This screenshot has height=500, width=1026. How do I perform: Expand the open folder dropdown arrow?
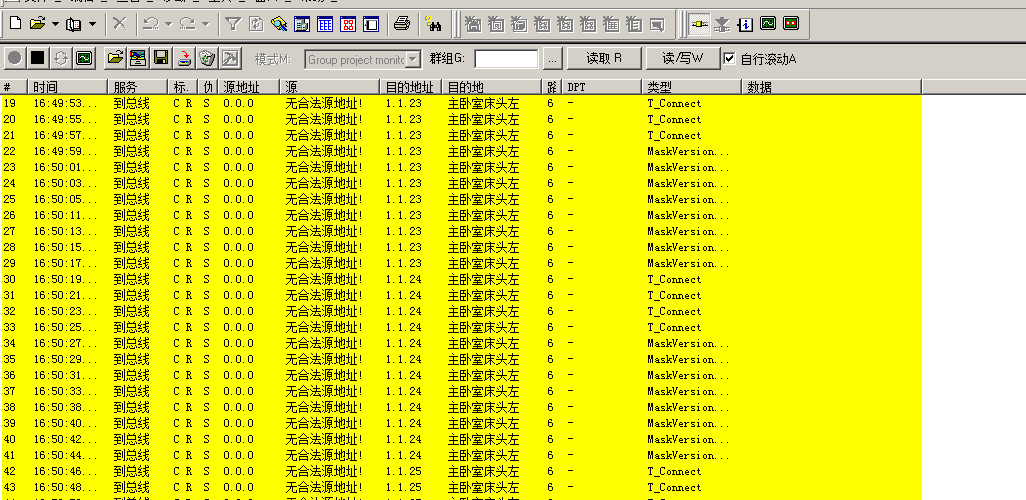click(55, 23)
